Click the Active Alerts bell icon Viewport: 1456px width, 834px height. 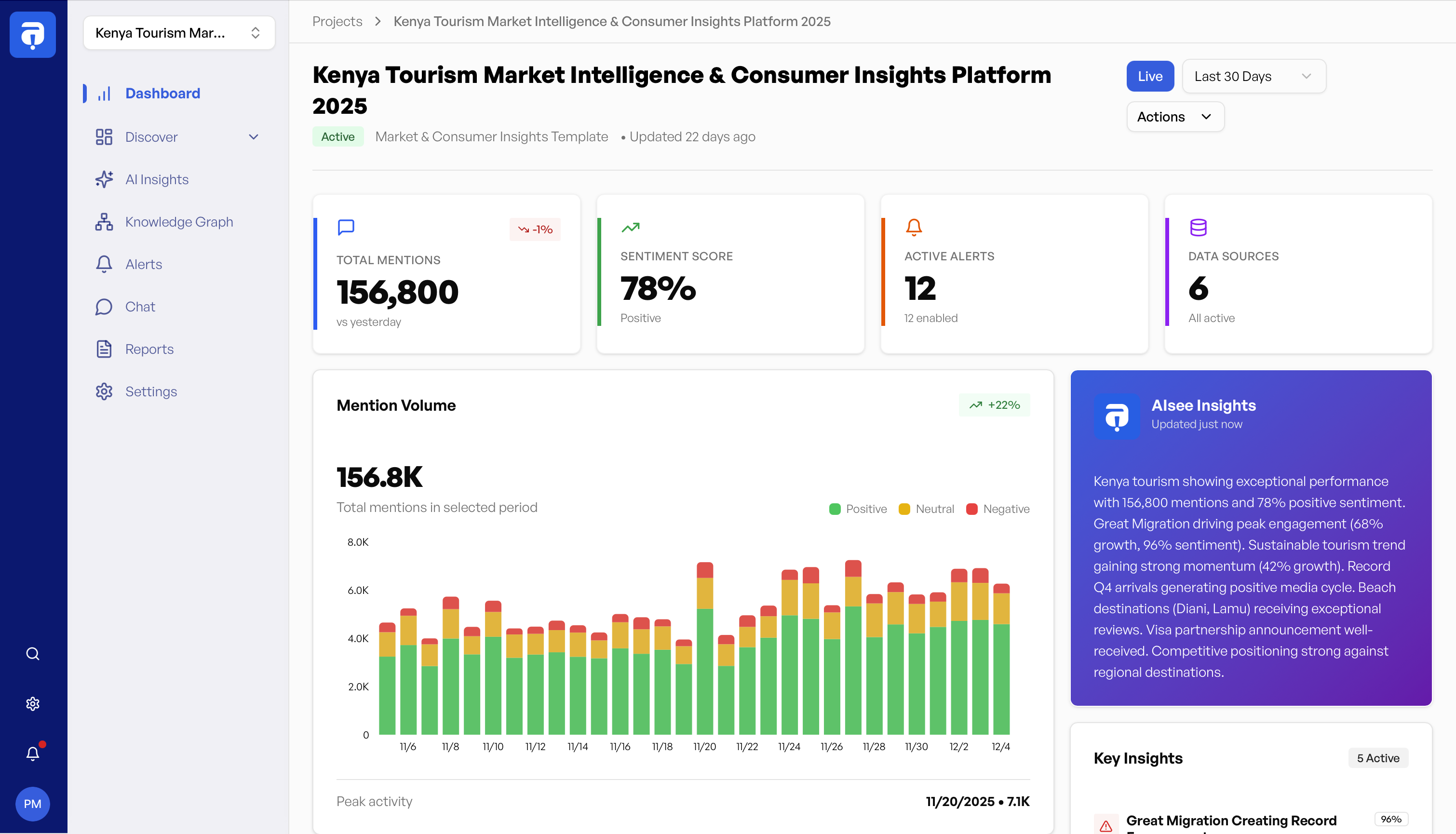coord(914,228)
